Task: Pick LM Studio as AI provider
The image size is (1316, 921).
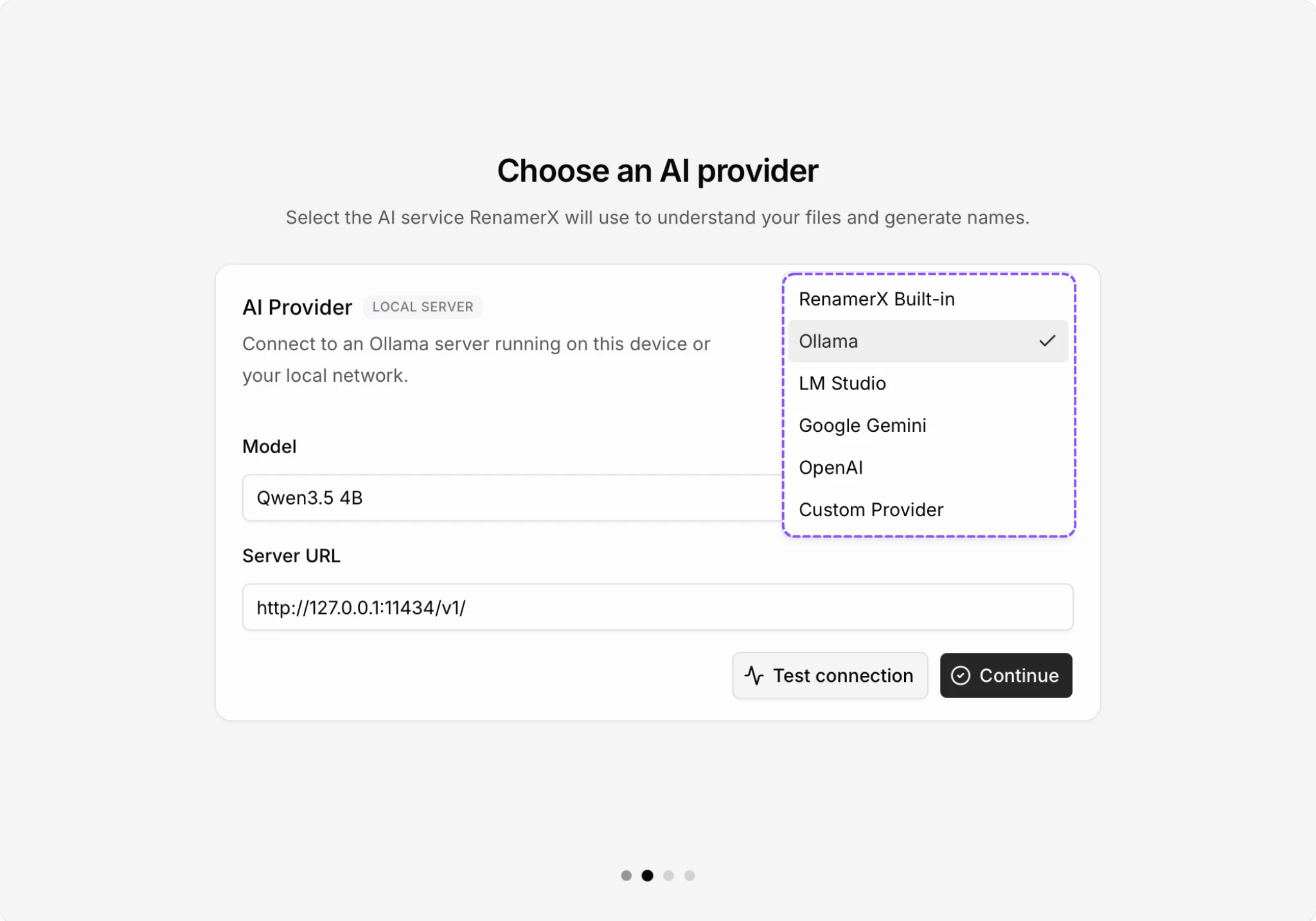Action: click(928, 384)
